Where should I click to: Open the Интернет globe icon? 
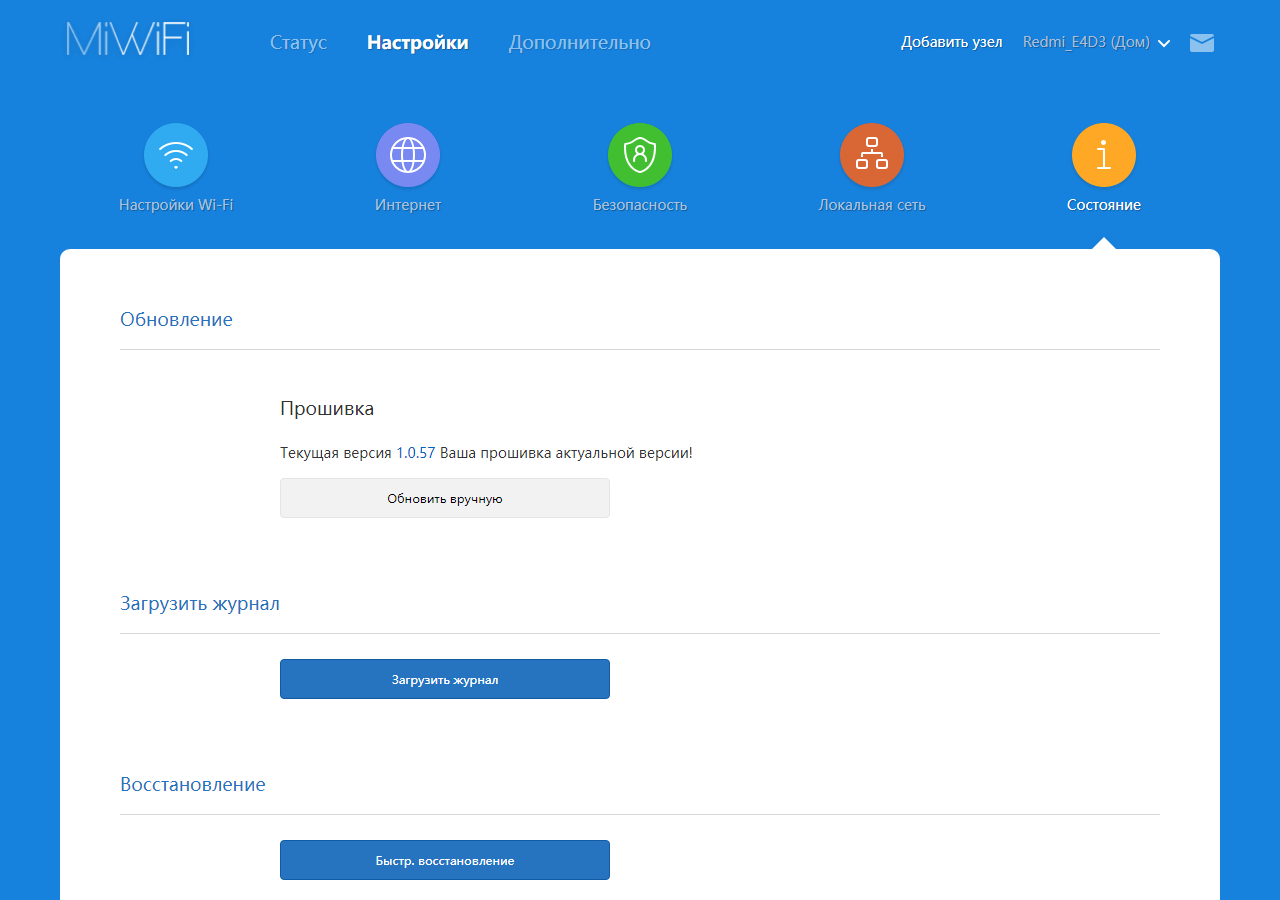tap(408, 155)
